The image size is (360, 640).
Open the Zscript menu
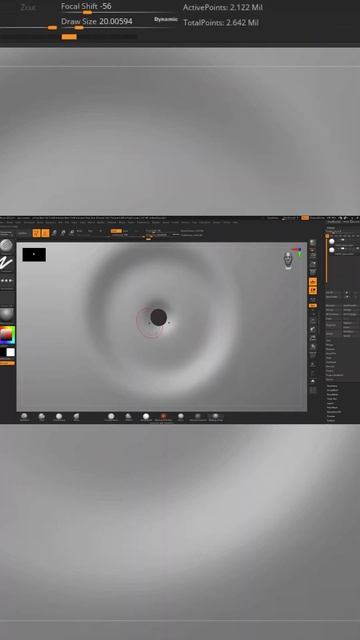(227, 222)
